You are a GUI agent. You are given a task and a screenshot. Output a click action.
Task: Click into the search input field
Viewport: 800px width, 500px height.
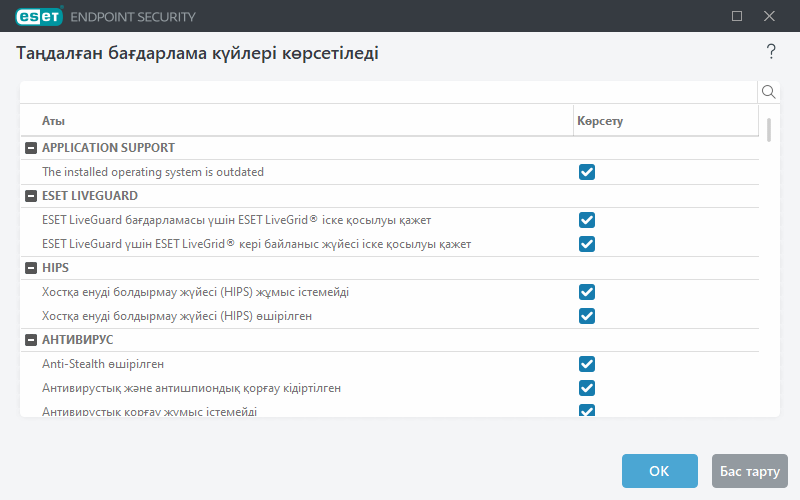pos(389,92)
